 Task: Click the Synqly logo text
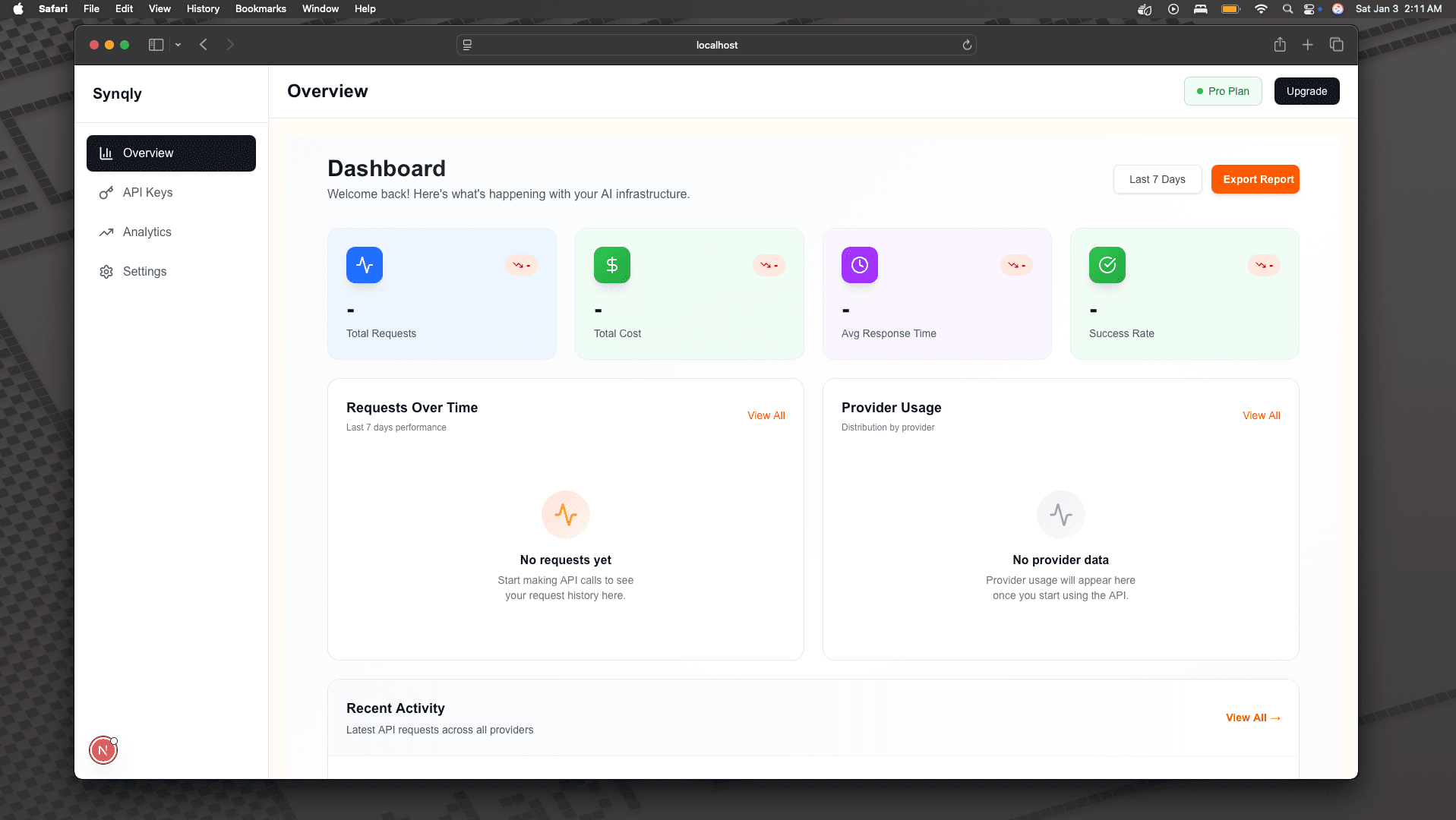click(x=117, y=93)
